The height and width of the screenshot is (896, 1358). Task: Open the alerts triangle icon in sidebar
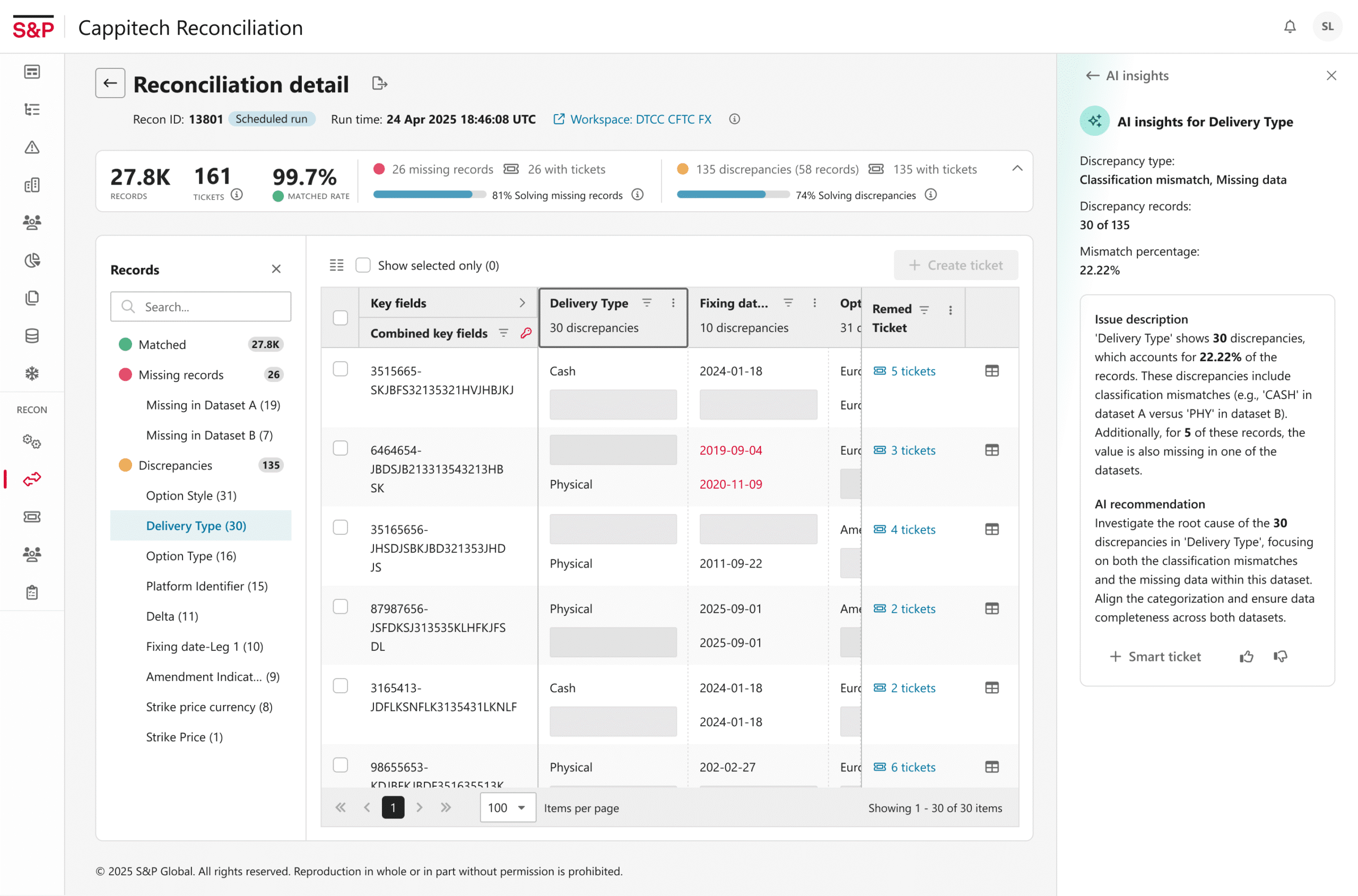pyautogui.click(x=32, y=147)
